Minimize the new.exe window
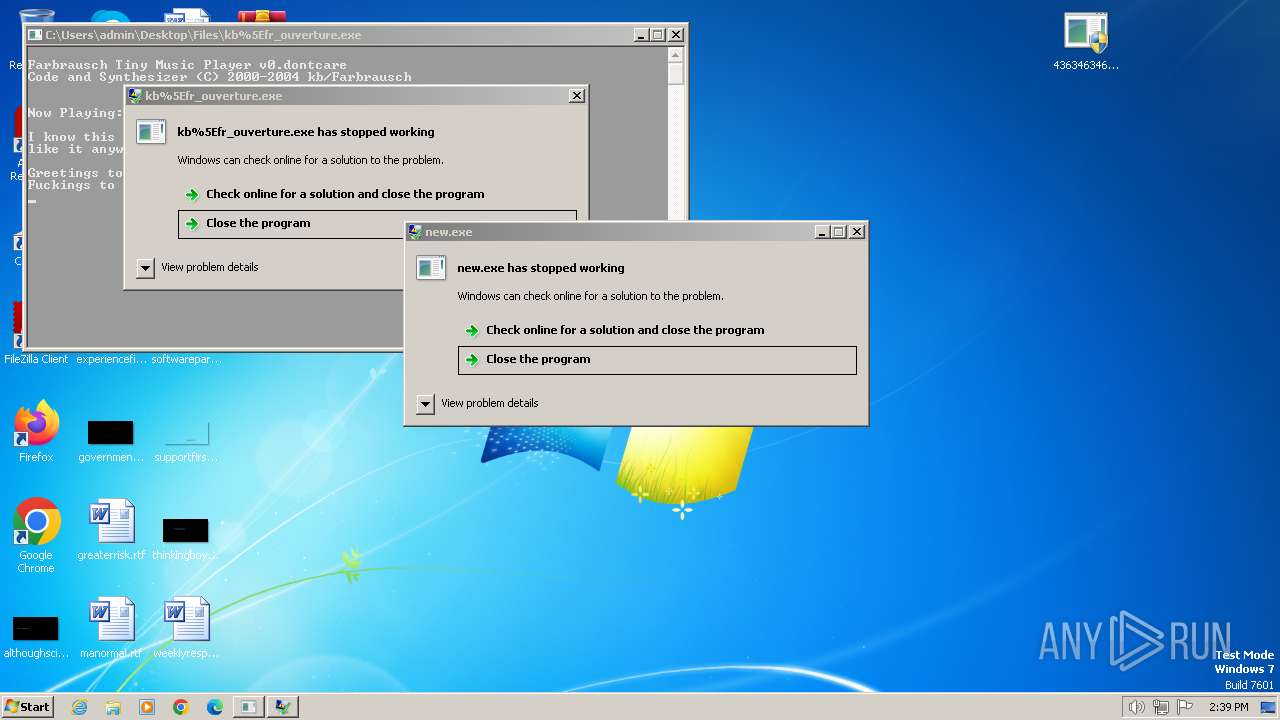This screenshot has height=720, width=1280. [x=822, y=232]
